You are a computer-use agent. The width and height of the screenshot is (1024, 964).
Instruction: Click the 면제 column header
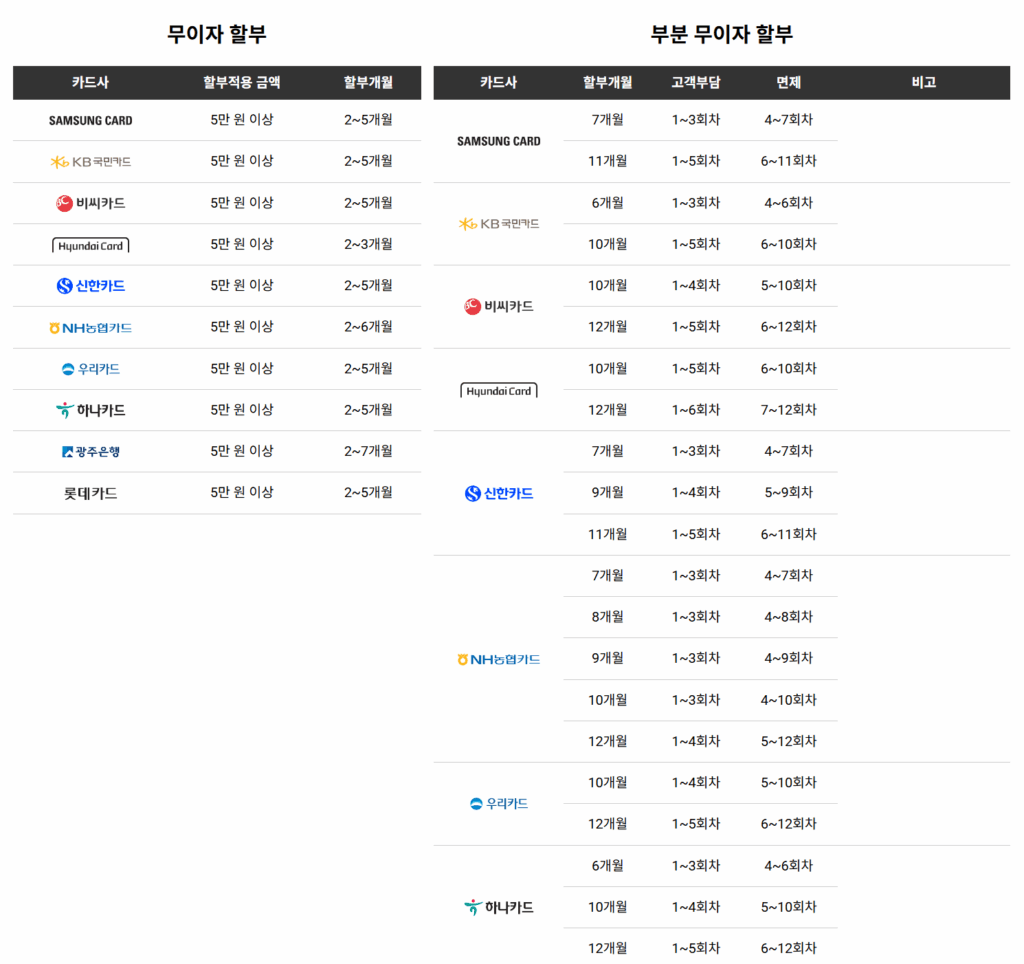tap(788, 82)
